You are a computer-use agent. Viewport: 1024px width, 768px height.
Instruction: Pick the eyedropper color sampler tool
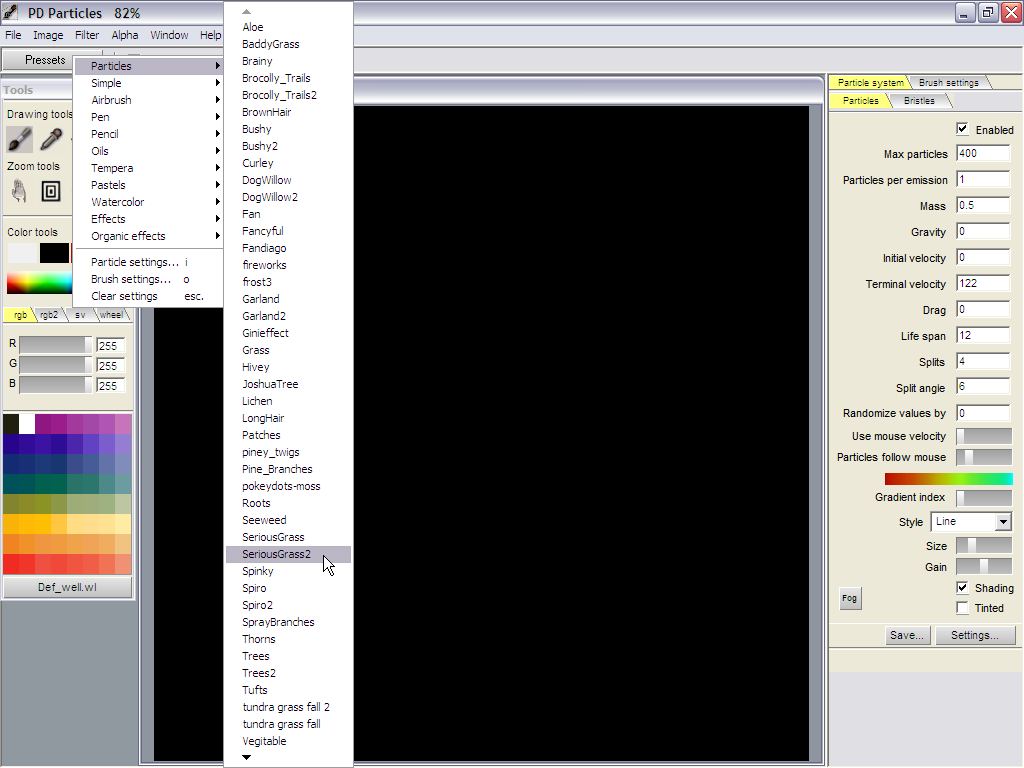pos(51,139)
